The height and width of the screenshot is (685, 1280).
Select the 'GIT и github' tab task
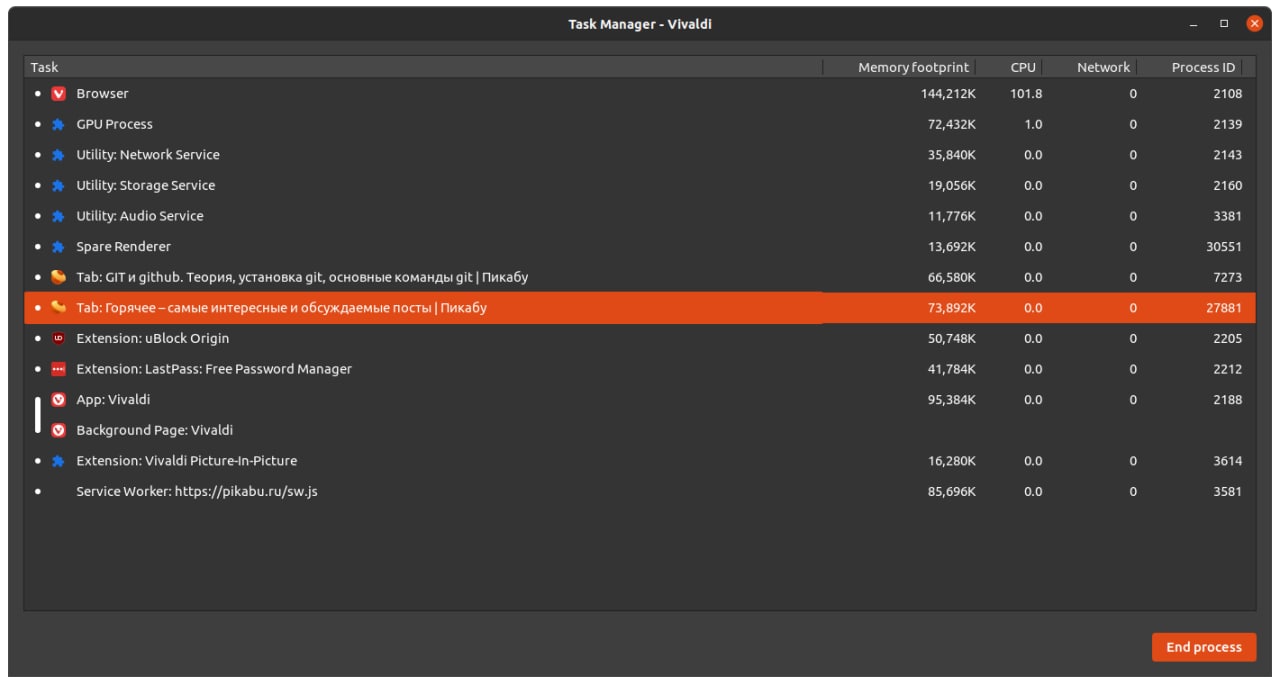(640, 277)
